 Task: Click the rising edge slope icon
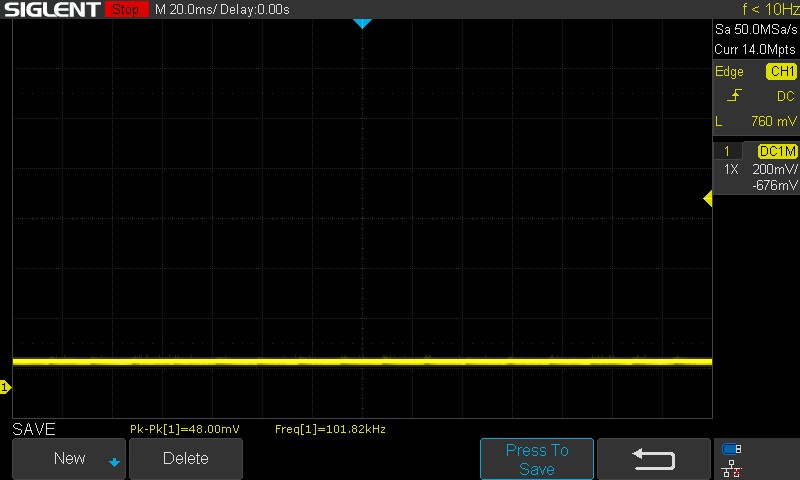(x=735, y=95)
